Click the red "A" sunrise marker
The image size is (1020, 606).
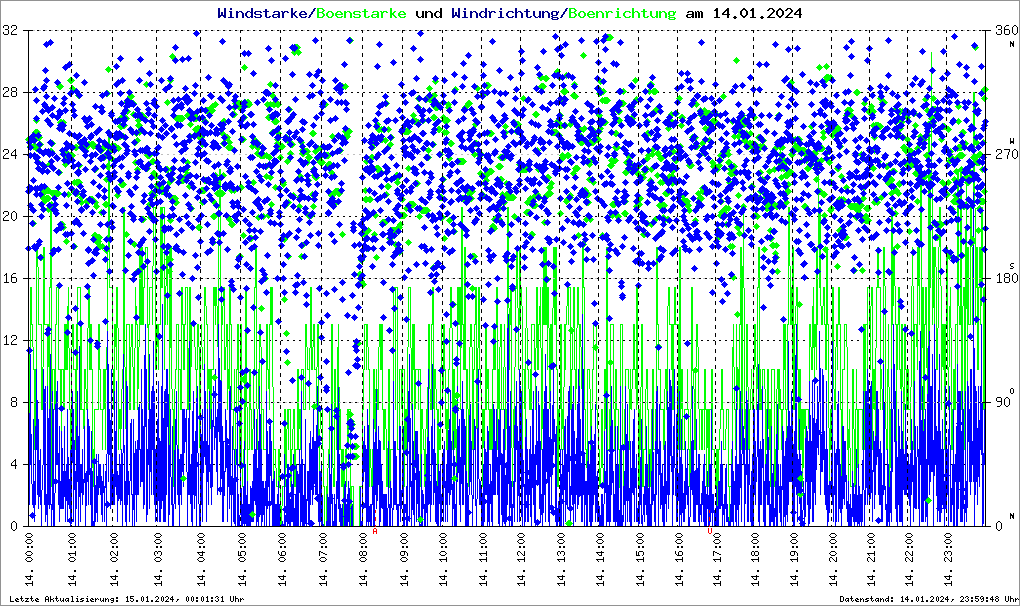[375, 532]
